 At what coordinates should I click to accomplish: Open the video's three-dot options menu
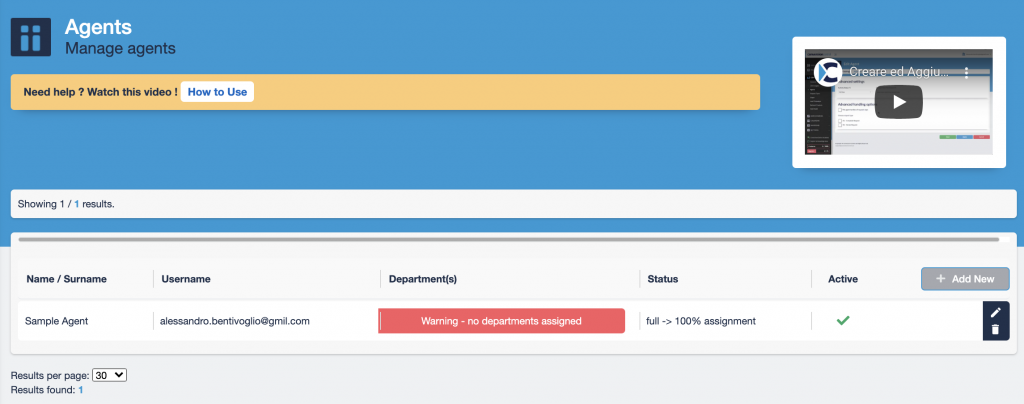[967, 72]
